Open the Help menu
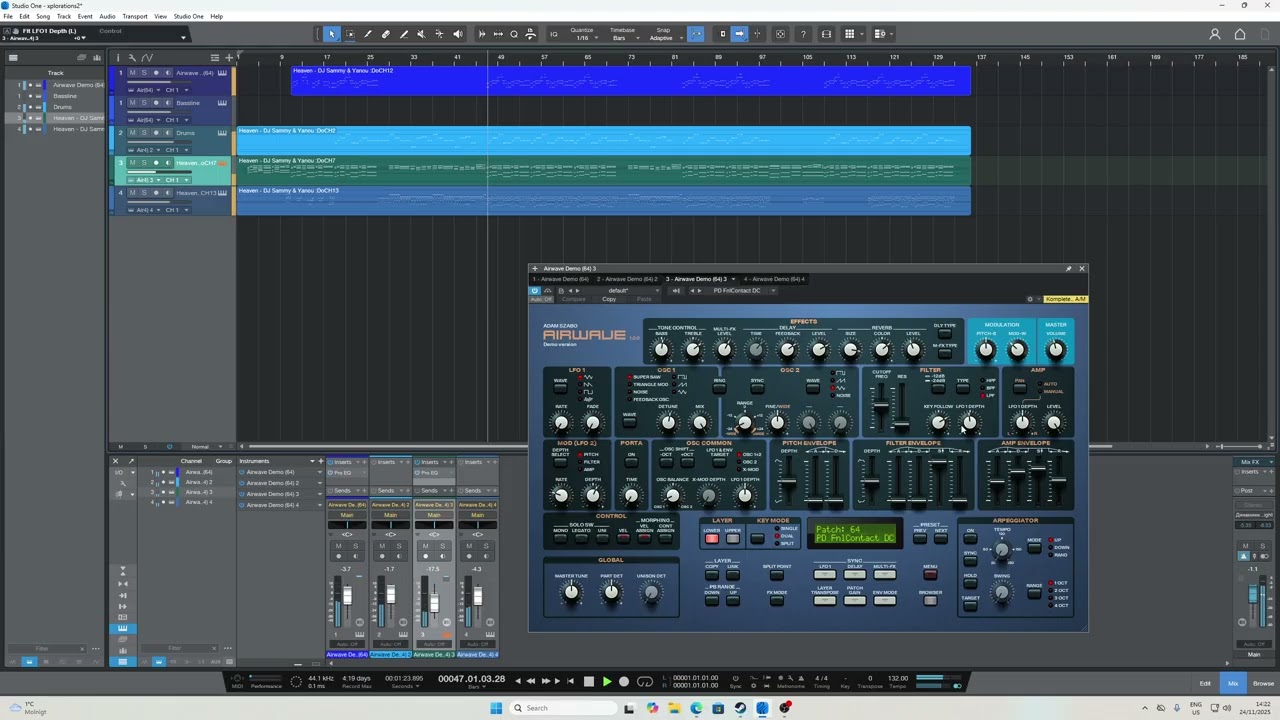Viewport: 1280px width, 720px height. [x=216, y=17]
